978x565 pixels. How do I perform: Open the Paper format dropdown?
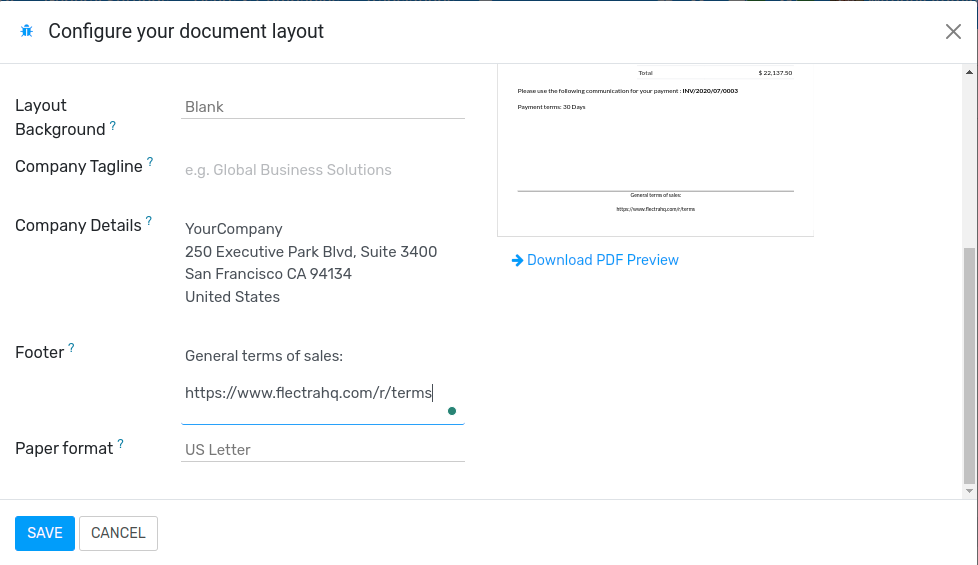click(322, 450)
